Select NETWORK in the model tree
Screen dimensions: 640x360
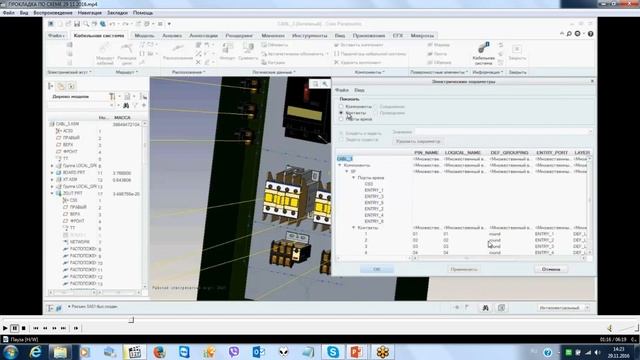(80, 242)
